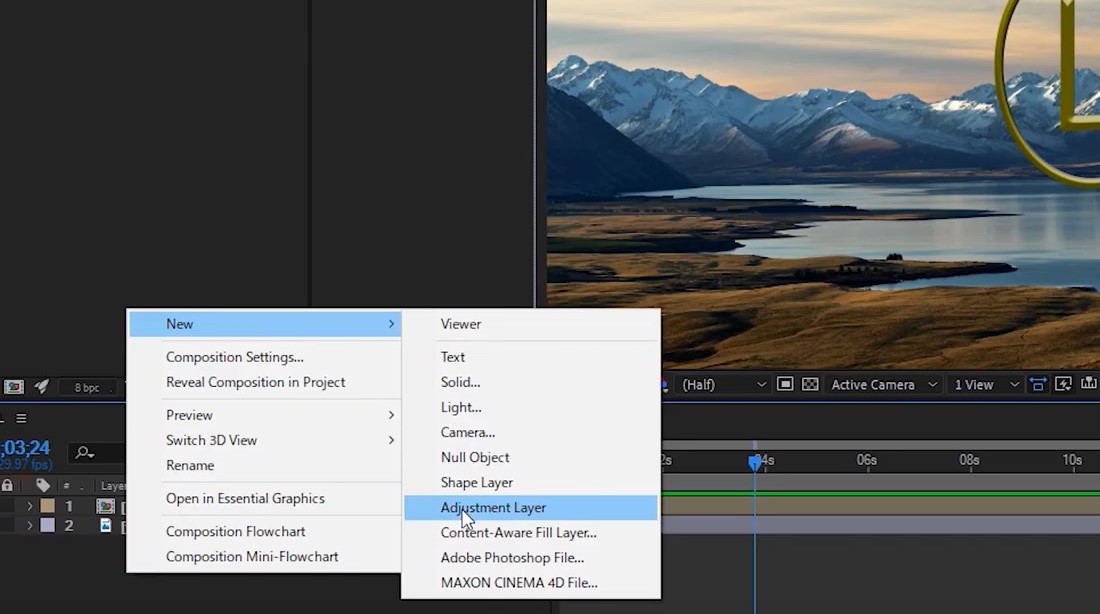Click the lock column icon
This screenshot has width=1100, height=614.
point(8,485)
